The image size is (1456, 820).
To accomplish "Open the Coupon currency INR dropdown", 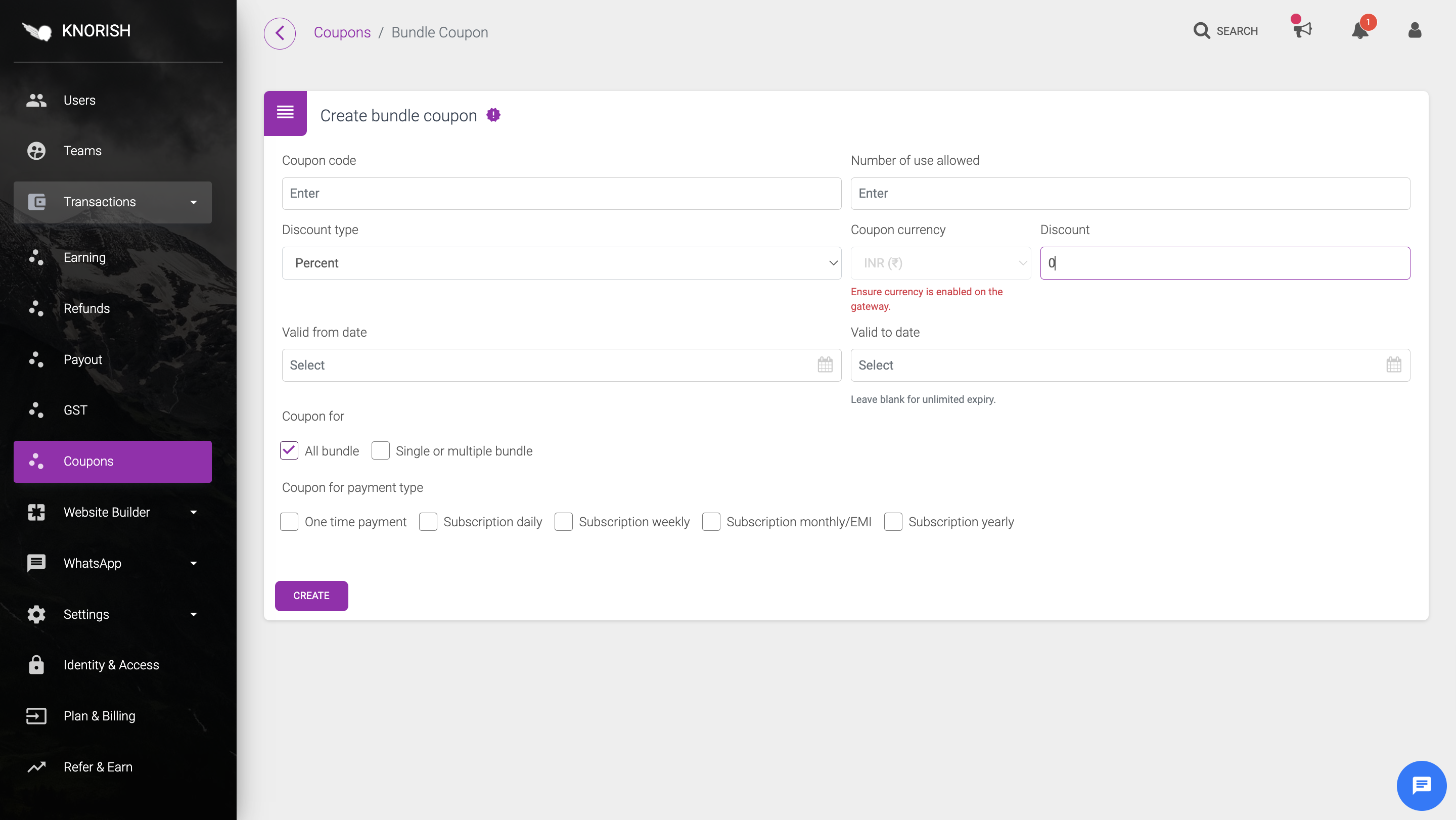I will click(940, 263).
